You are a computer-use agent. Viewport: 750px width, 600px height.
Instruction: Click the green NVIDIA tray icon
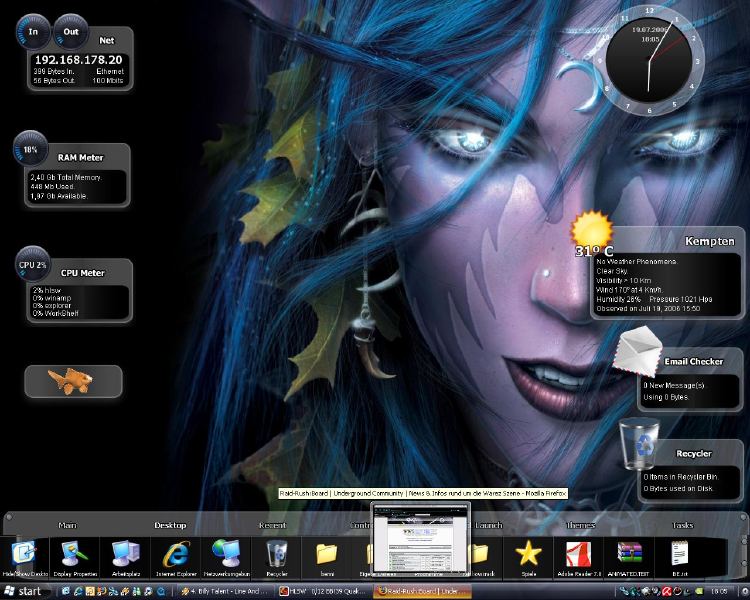(700, 591)
